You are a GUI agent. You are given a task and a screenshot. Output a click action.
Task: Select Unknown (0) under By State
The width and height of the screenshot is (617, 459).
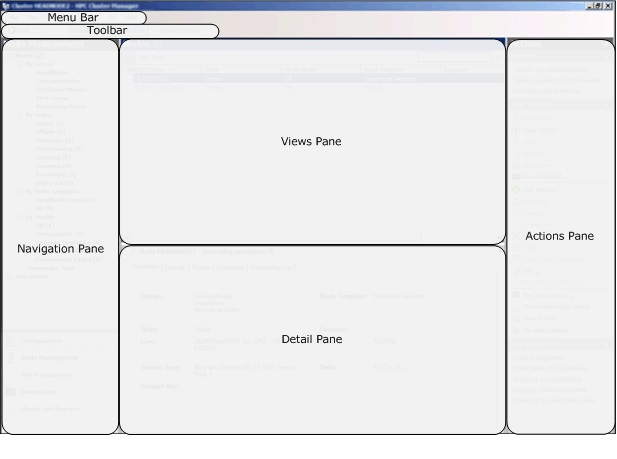pyautogui.click(x=54, y=140)
